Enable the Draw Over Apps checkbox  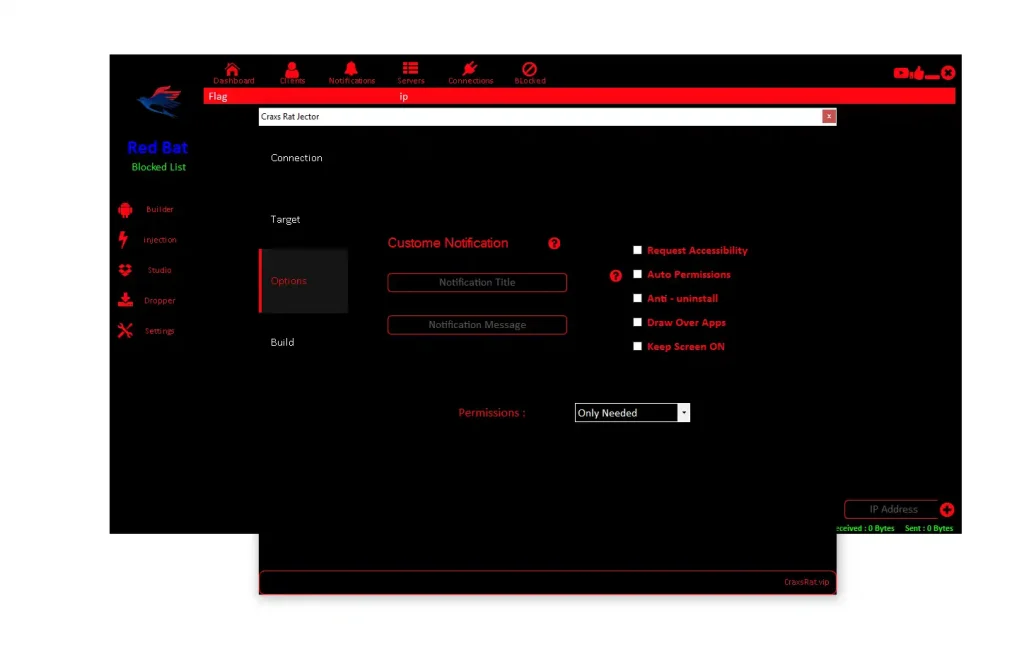pyautogui.click(x=637, y=322)
